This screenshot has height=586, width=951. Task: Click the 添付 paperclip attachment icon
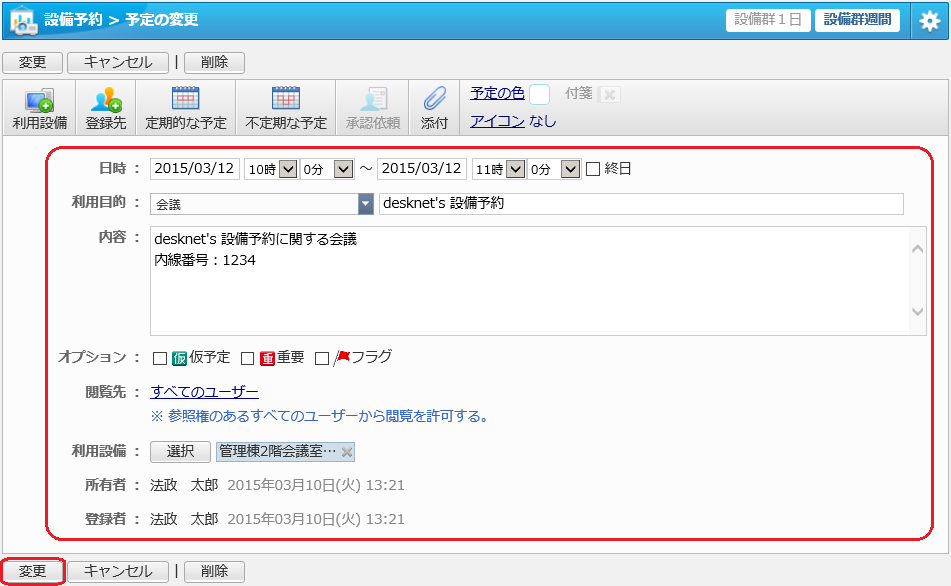[434, 108]
